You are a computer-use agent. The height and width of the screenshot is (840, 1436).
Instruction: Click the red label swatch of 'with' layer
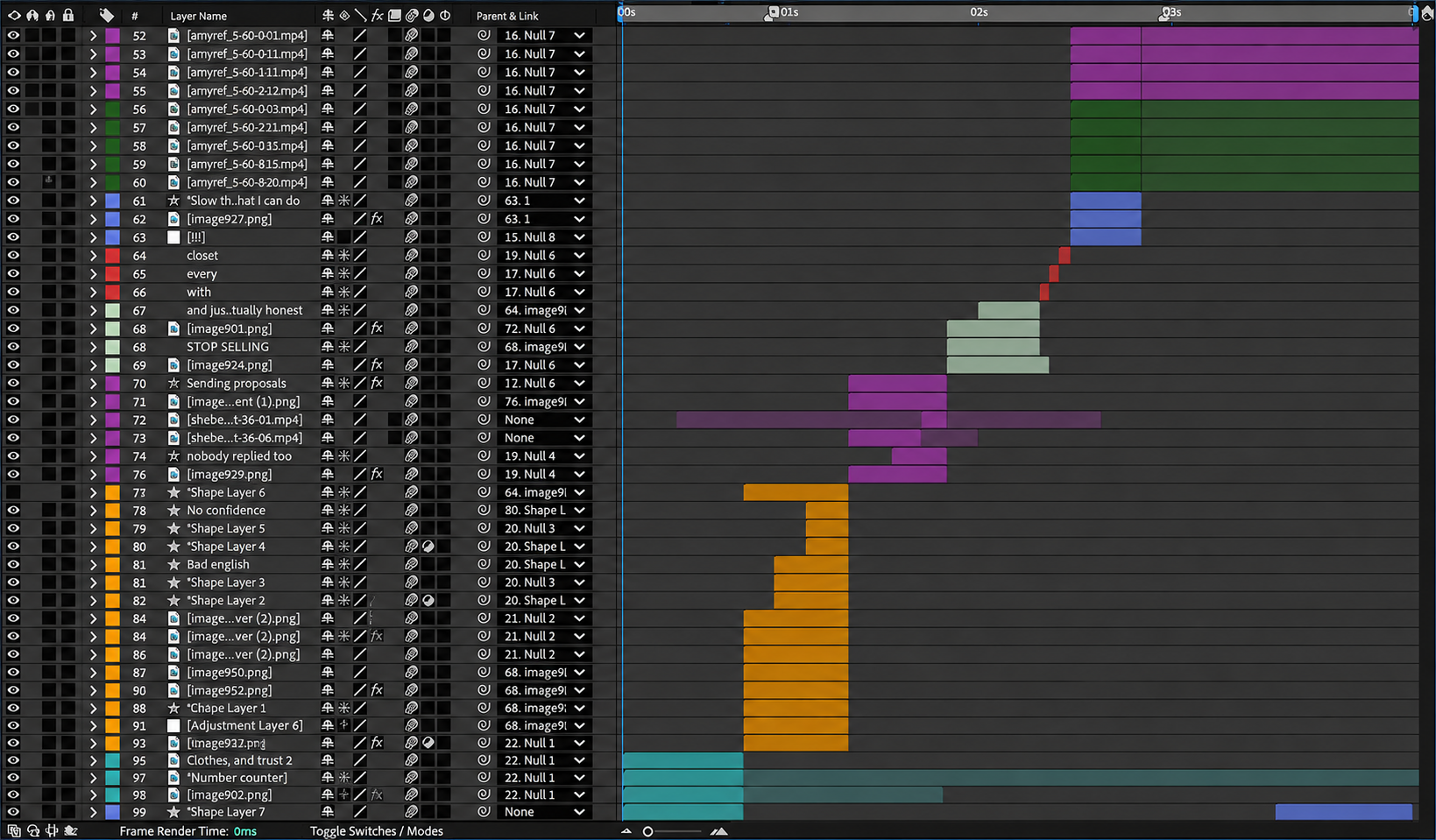coord(112,292)
